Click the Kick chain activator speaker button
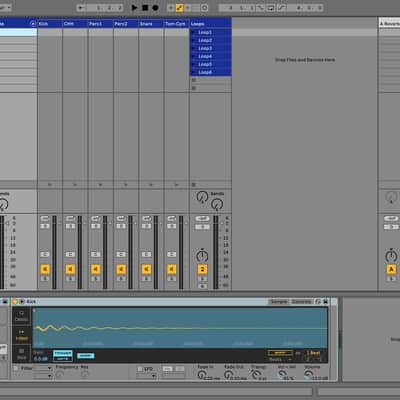Viewport: 400px width, 400px height. tap(45, 269)
